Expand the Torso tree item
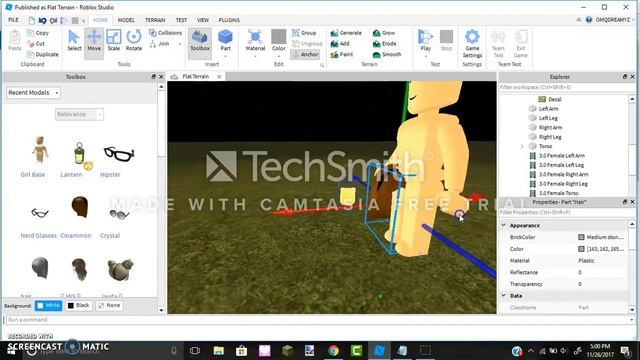 [522, 146]
